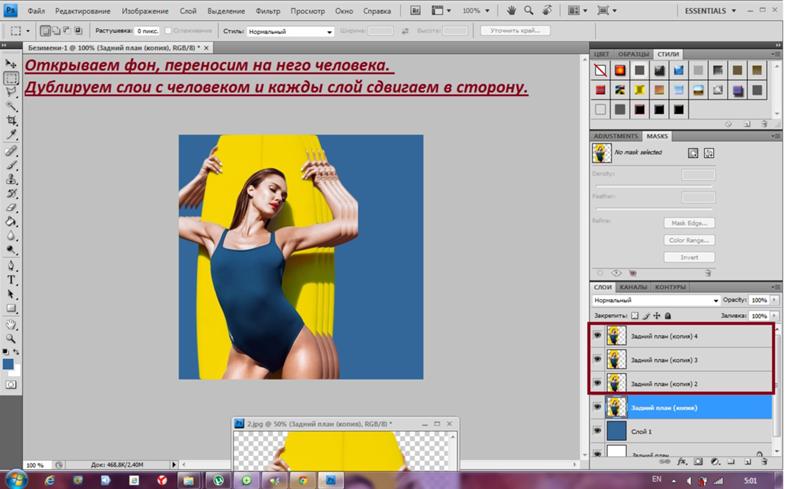Switch to the ADJUSTMENTS tab
Viewport: 800px width, 489px height.
tap(615, 136)
